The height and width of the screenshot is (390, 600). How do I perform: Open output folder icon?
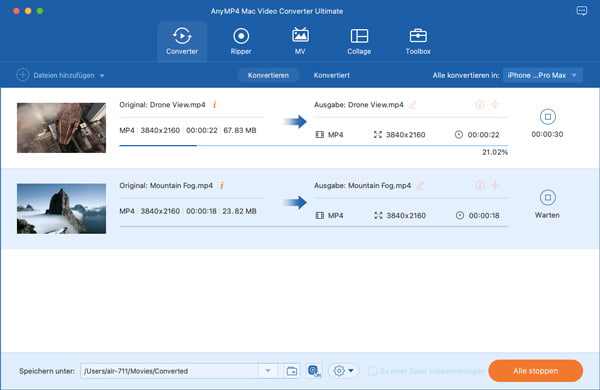[x=292, y=371]
